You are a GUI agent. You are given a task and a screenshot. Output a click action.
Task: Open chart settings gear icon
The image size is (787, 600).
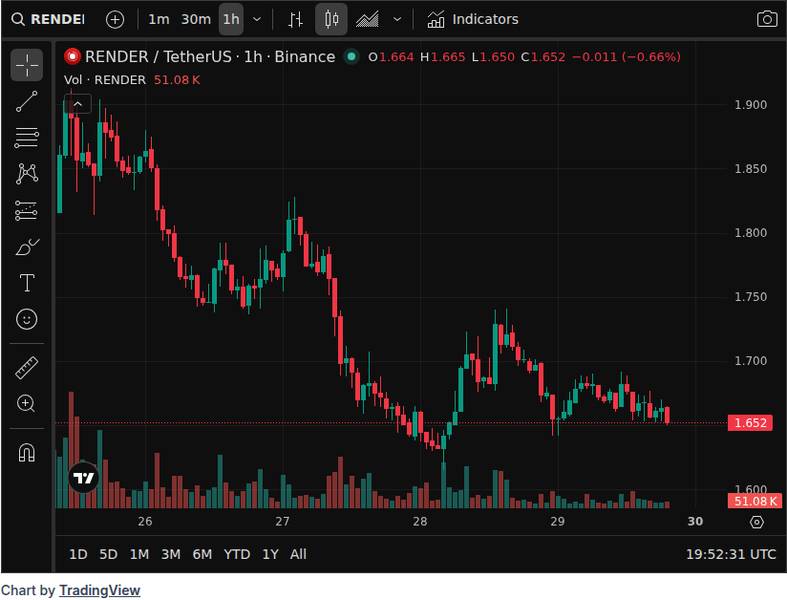point(757,522)
